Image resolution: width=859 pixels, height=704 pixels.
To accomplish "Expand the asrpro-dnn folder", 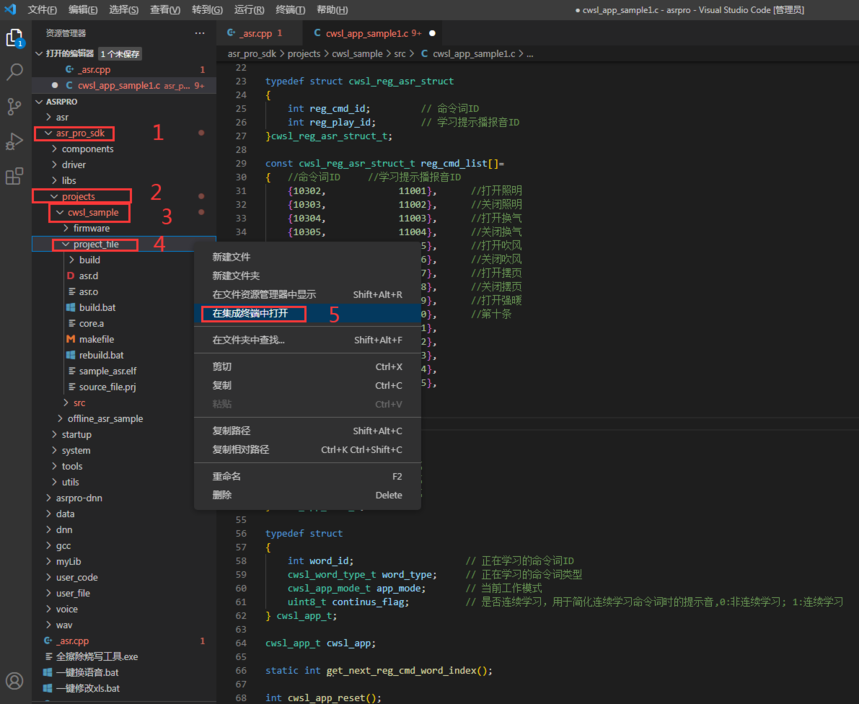I will pyautogui.click(x=49, y=498).
